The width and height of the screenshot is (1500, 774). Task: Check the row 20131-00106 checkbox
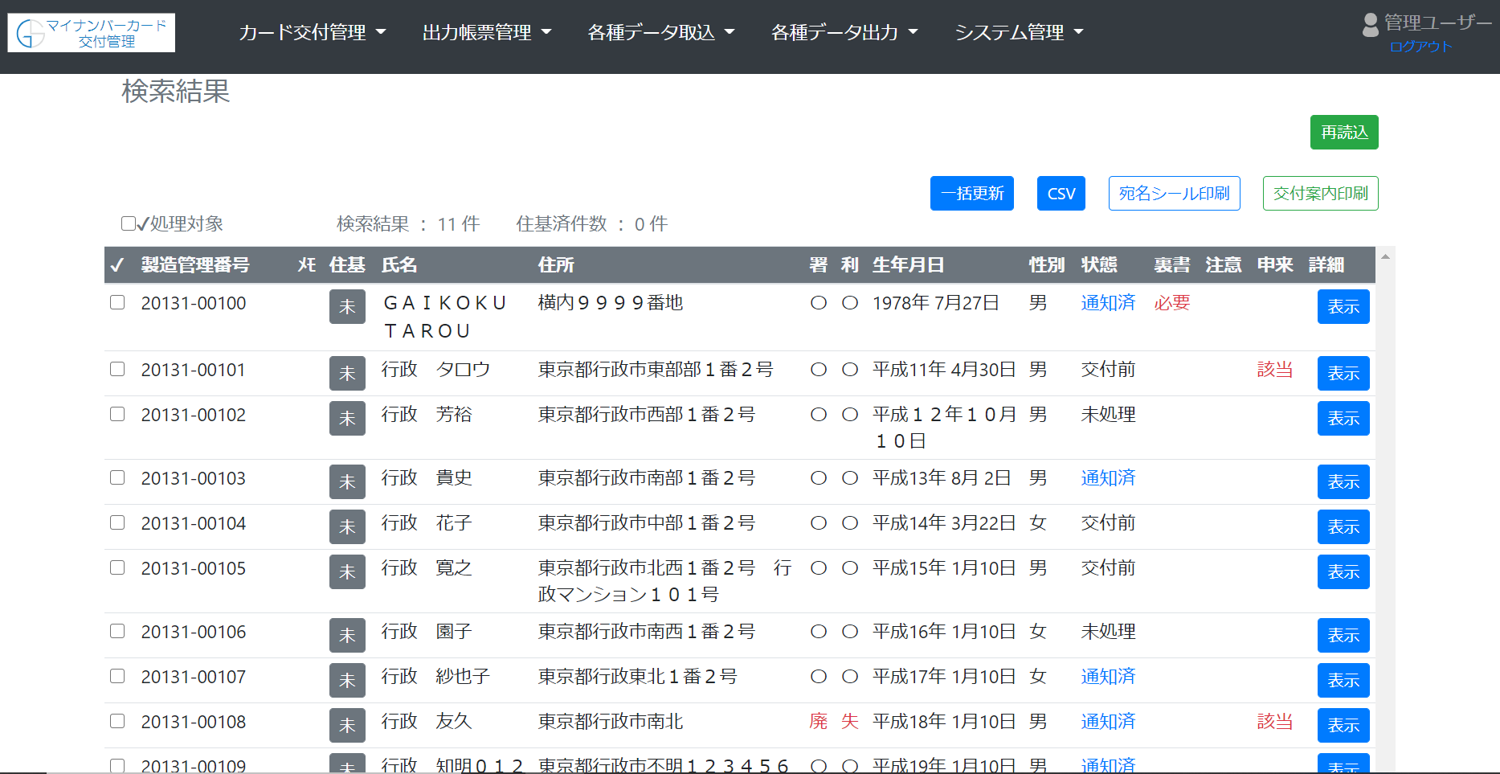tap(117, 632)
